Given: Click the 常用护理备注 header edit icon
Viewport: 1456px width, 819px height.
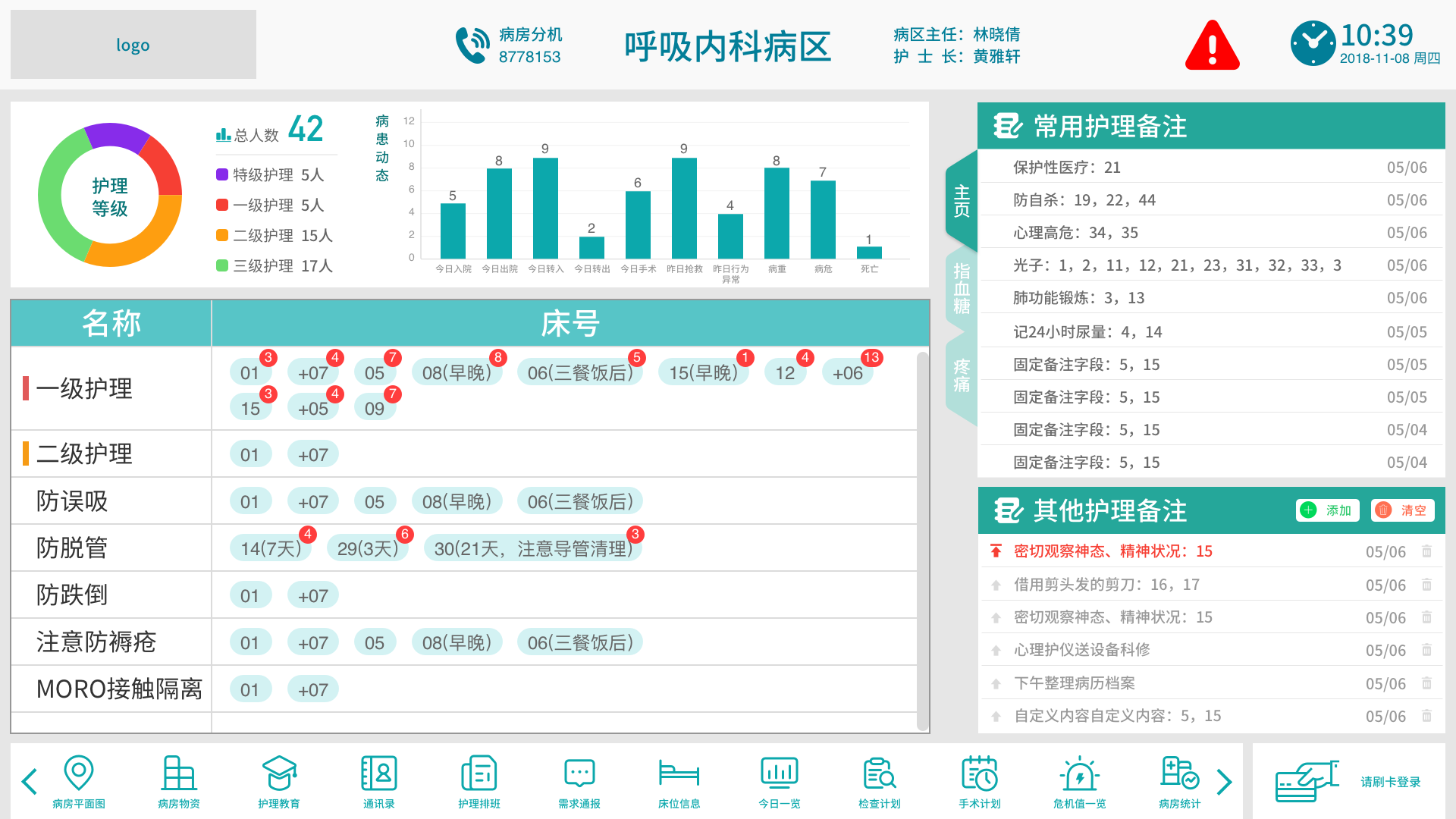Looking at the screenshot, I should click(x=1008, y=126).
